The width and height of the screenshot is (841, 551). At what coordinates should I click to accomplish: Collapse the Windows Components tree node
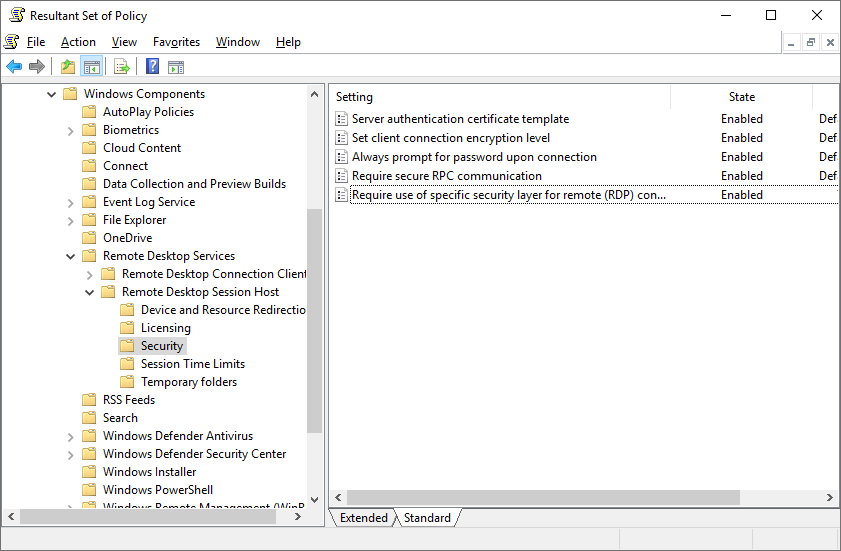tap(52, 94)
